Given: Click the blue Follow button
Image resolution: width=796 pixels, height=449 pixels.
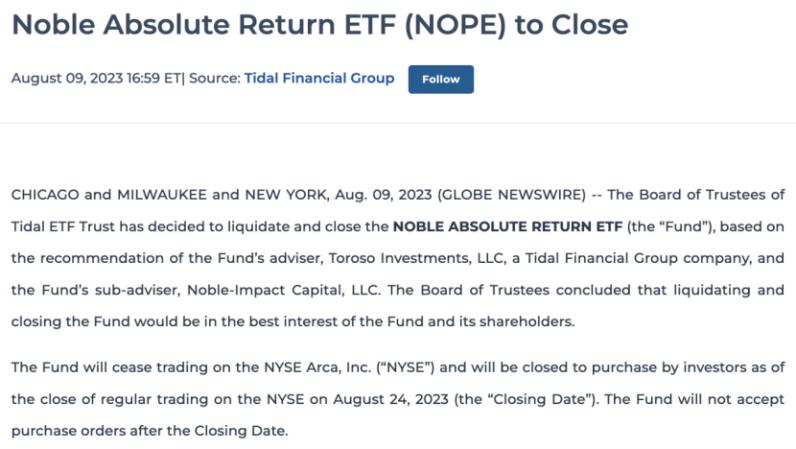Looking at the screenshot, I should pyautogui.click(x=440, y=79).
